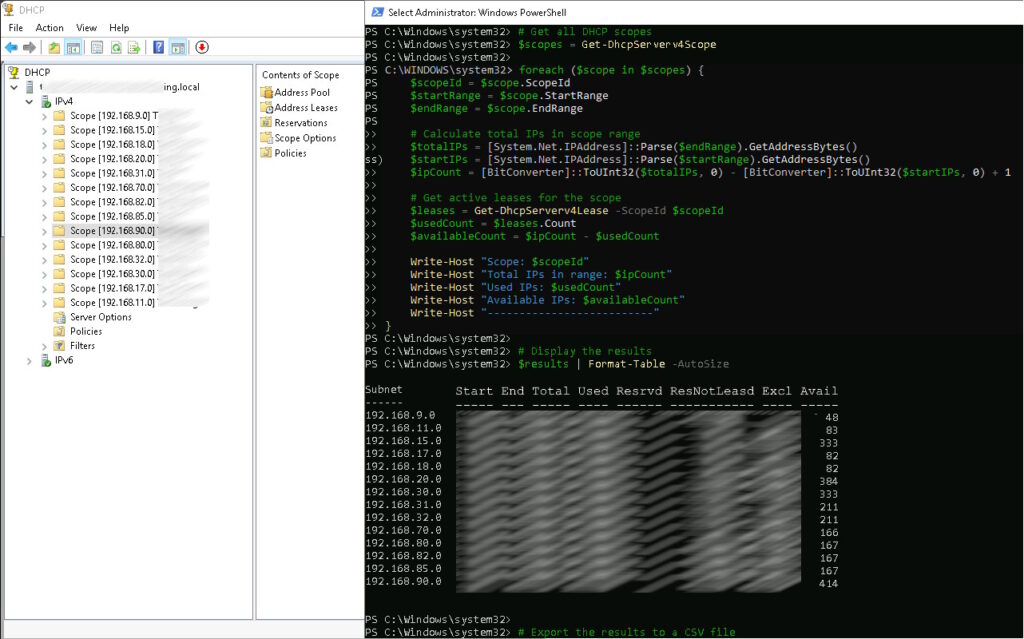Open Help using the toolbar question-mark icon
1024x639 pixels.
tap(159, 47)
